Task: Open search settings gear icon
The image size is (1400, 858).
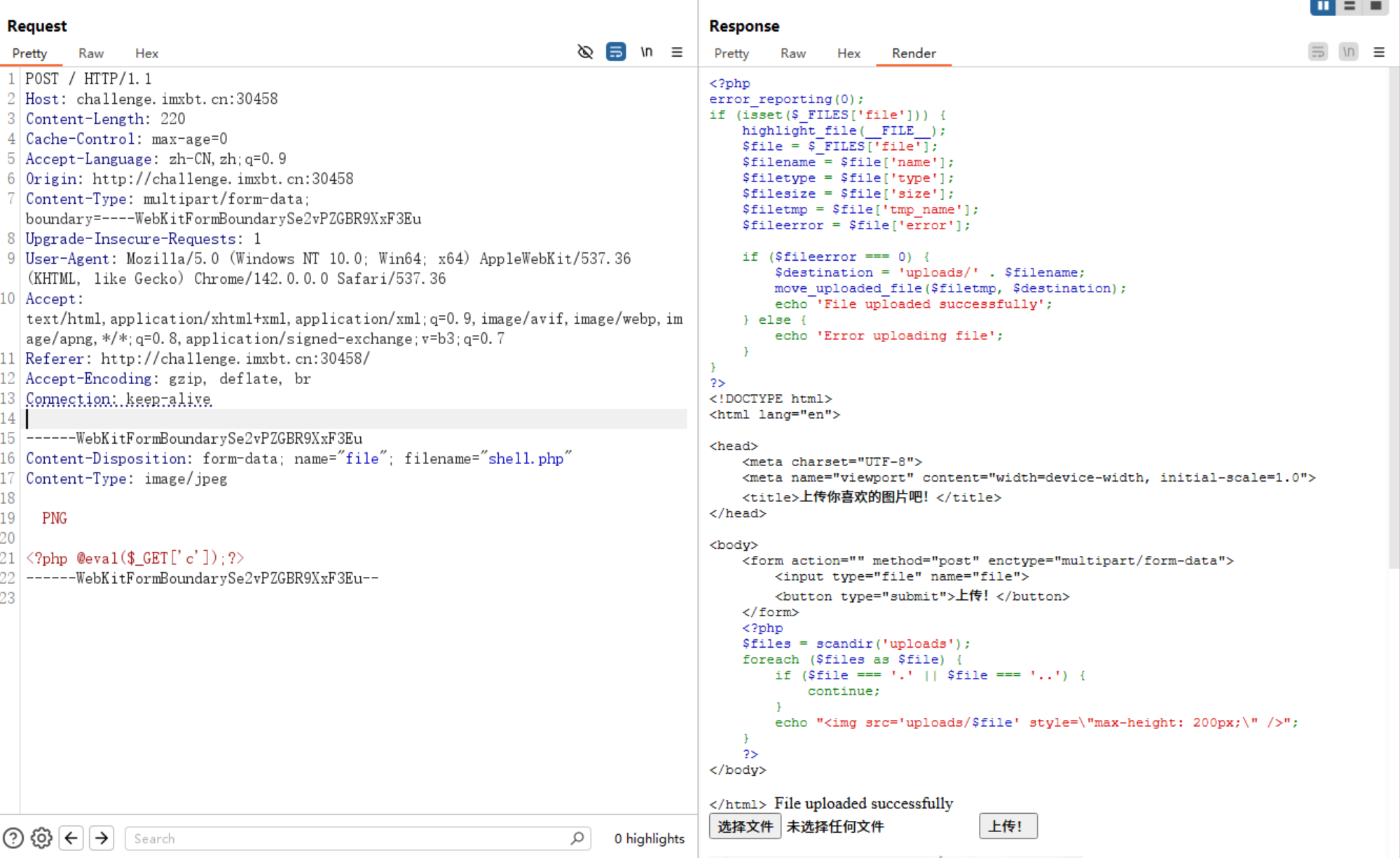Action: [41, 838]
